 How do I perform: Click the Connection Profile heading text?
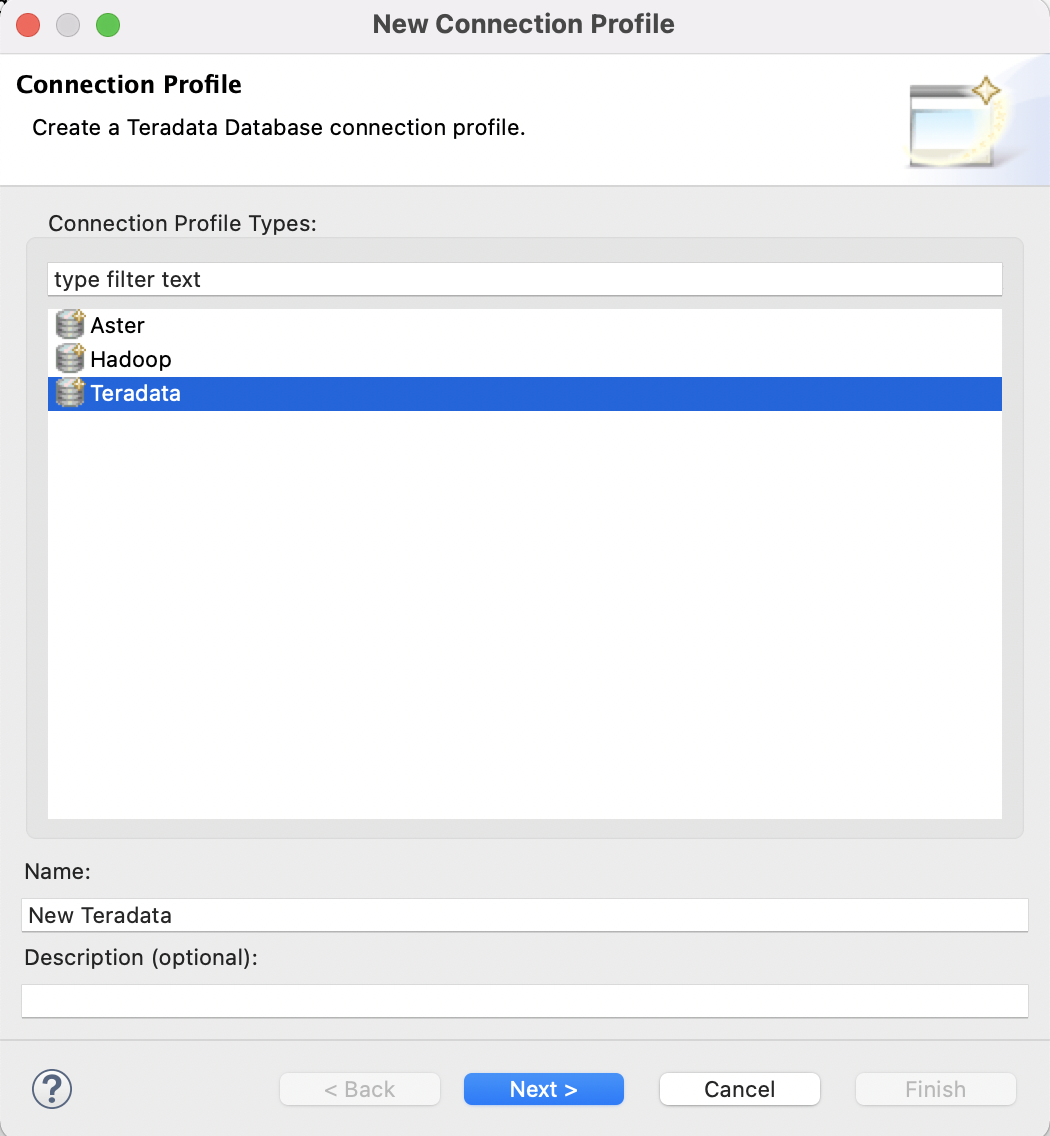(x=128, y=84)
